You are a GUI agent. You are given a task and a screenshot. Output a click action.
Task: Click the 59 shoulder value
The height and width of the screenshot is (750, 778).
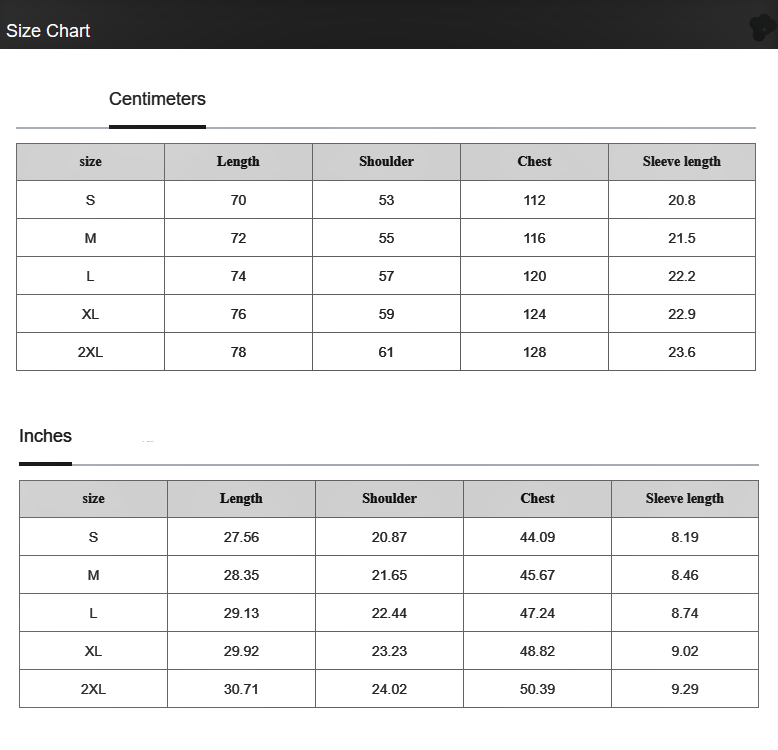(386, 314)
